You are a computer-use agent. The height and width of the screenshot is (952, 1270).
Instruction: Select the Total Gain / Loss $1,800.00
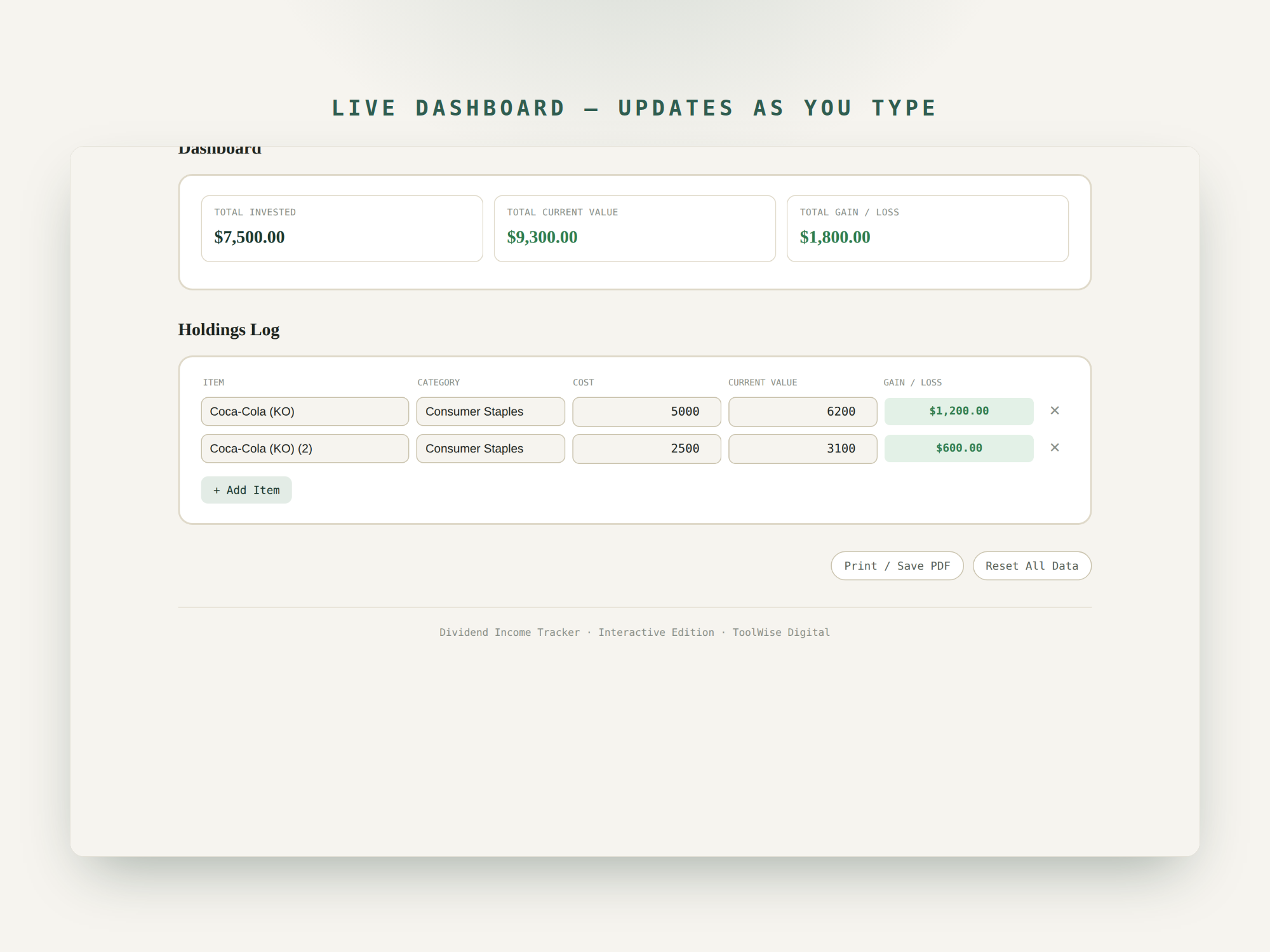835,237
